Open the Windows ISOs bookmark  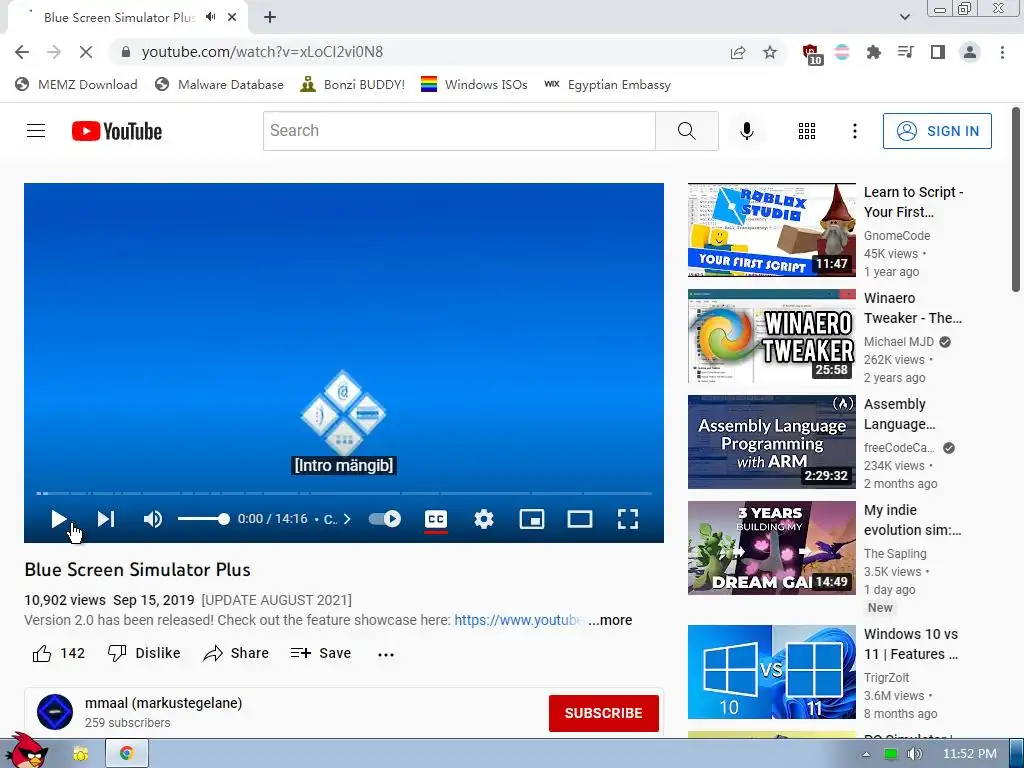pyautogui.click(x=474, y=84)
